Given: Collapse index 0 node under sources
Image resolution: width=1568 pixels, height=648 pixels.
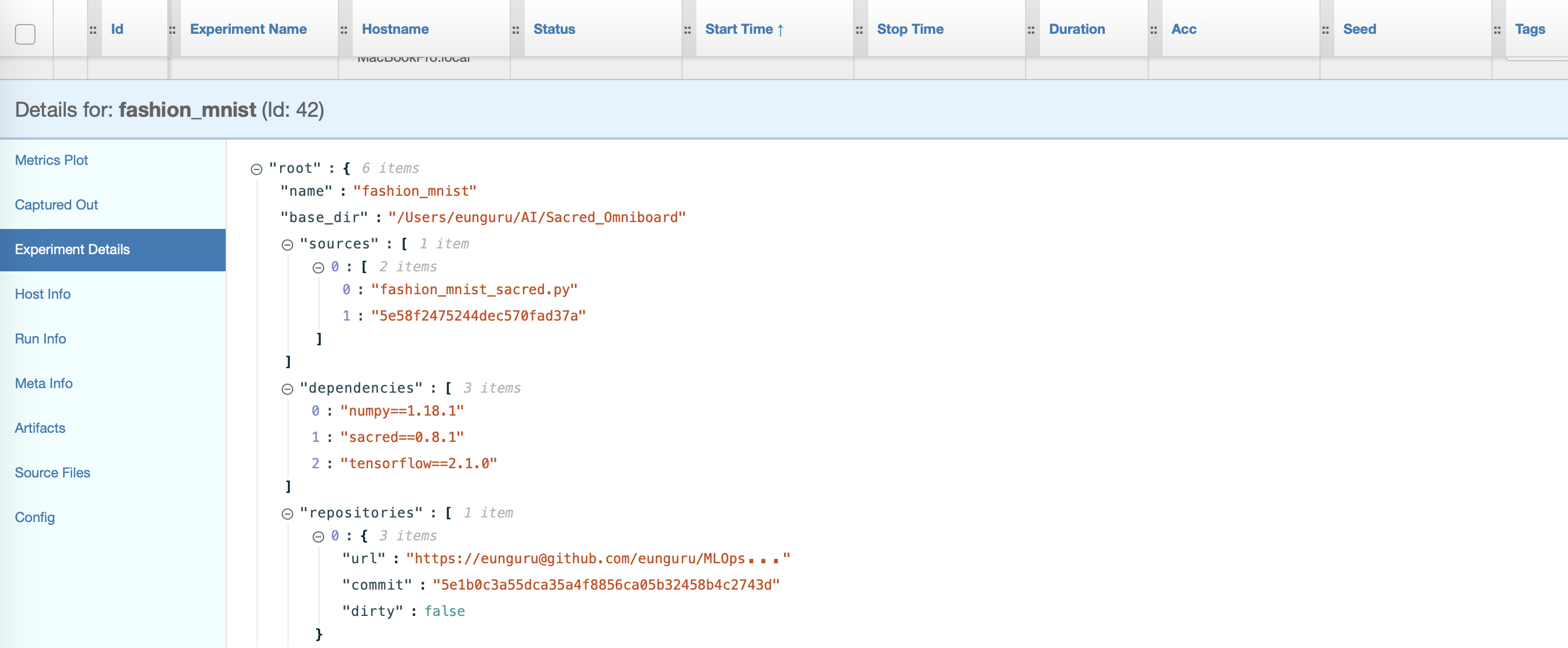Looking at the screenshot, I should coord(318,268).
